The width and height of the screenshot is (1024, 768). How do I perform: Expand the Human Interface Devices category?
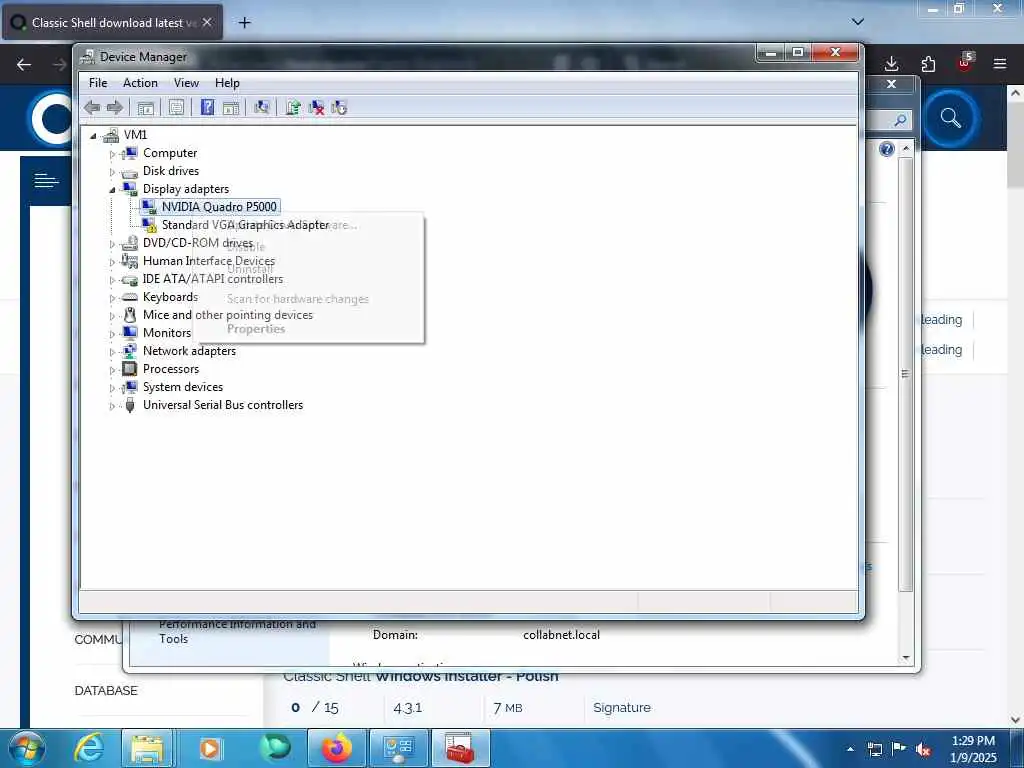112,262
